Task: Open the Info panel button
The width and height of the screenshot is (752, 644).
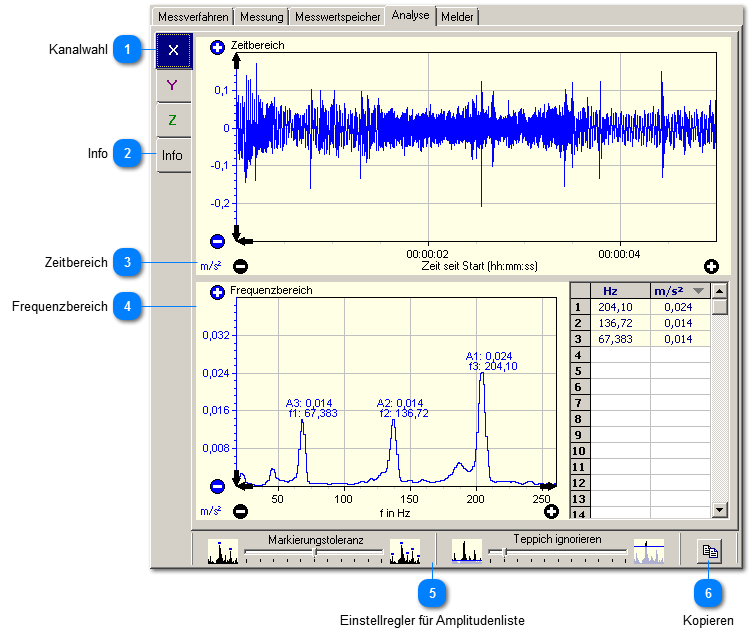Action: point(173,156)
